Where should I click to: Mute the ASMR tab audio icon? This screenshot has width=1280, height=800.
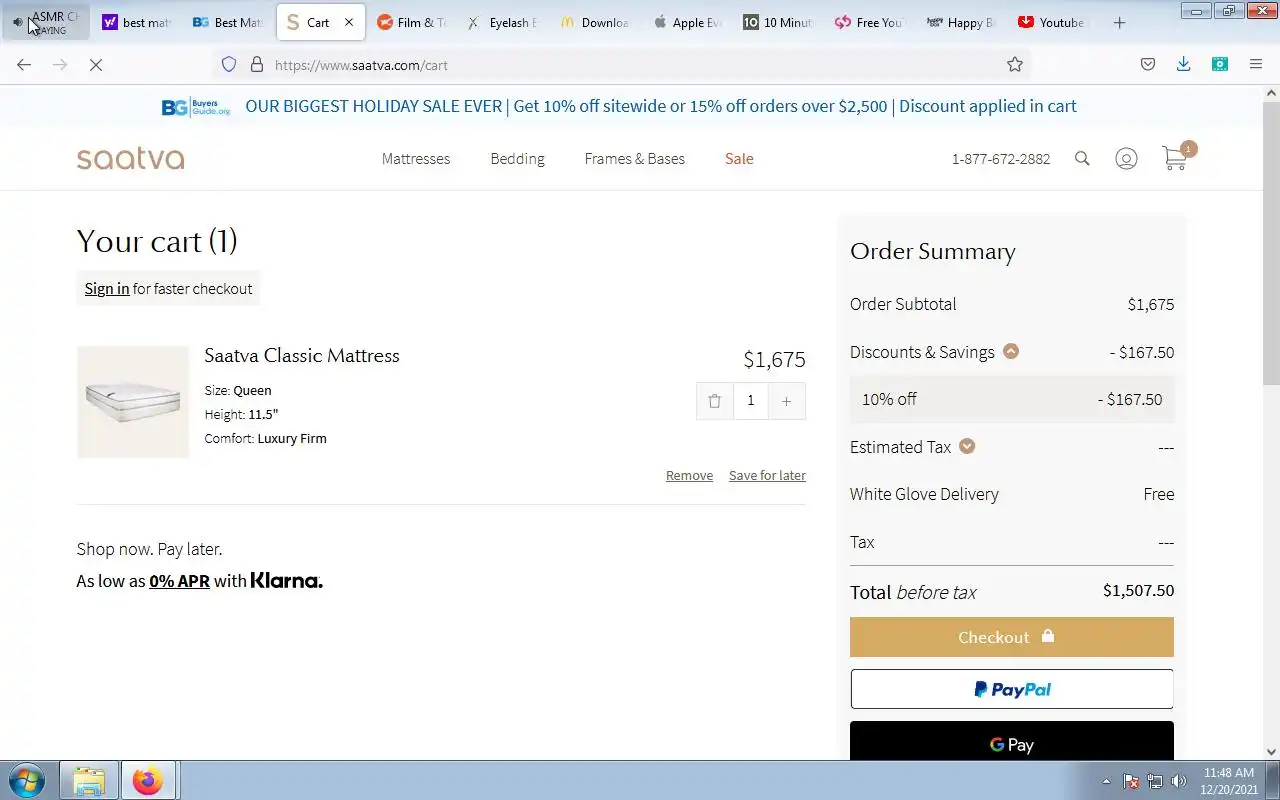pos(18,22)
